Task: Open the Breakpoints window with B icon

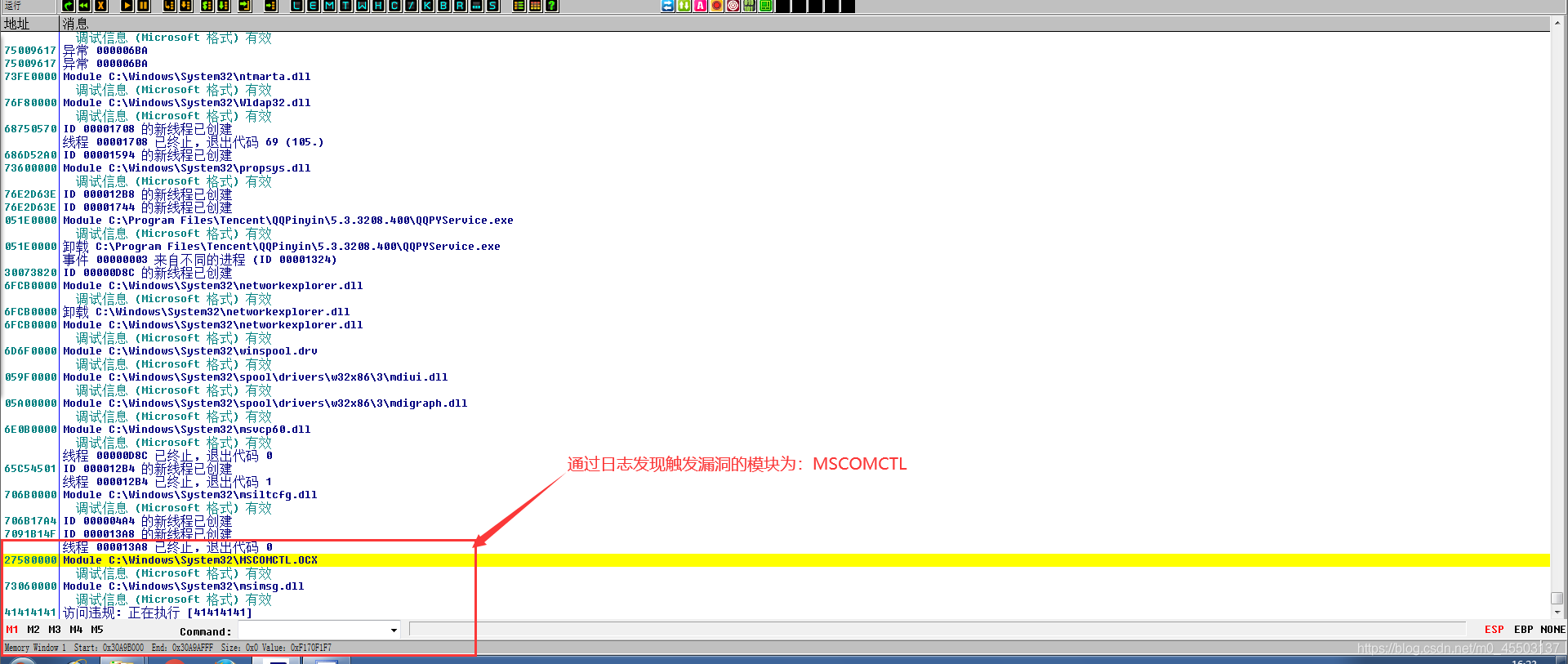Action: click(x=443, y=6)
